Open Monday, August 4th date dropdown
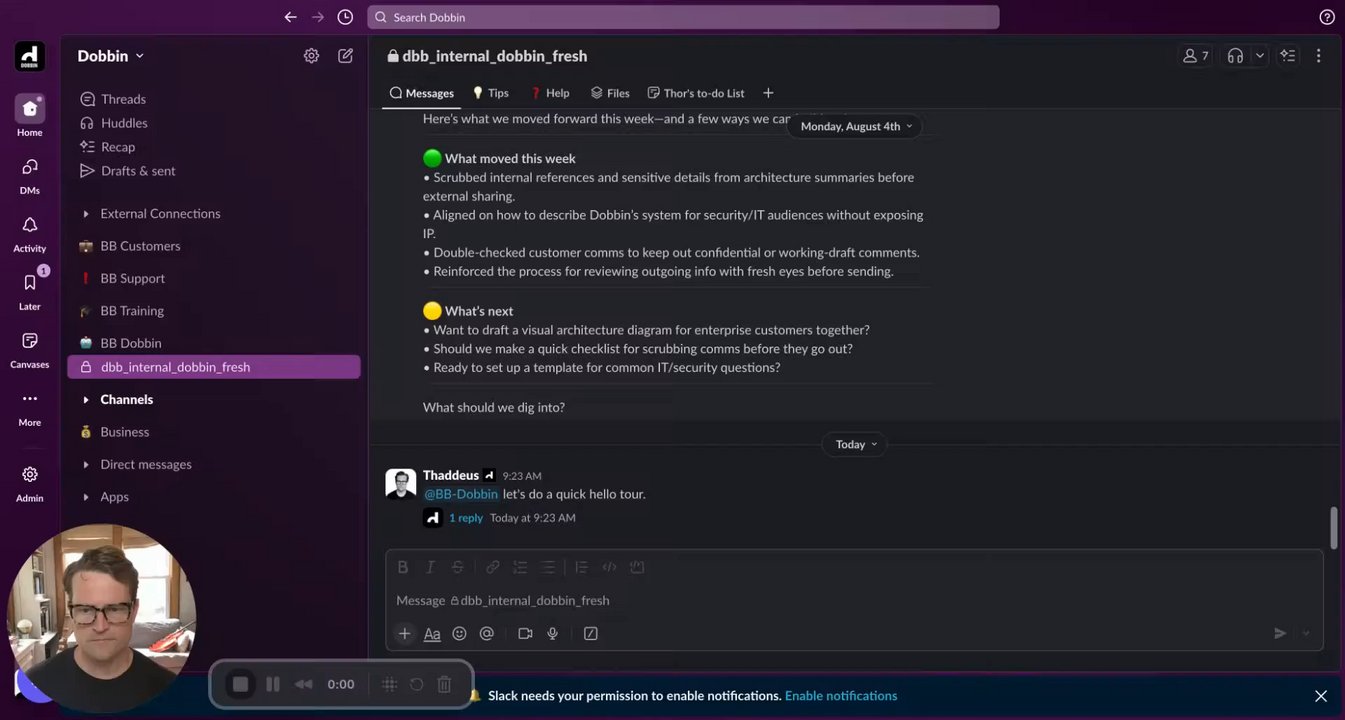 [856, 126]
